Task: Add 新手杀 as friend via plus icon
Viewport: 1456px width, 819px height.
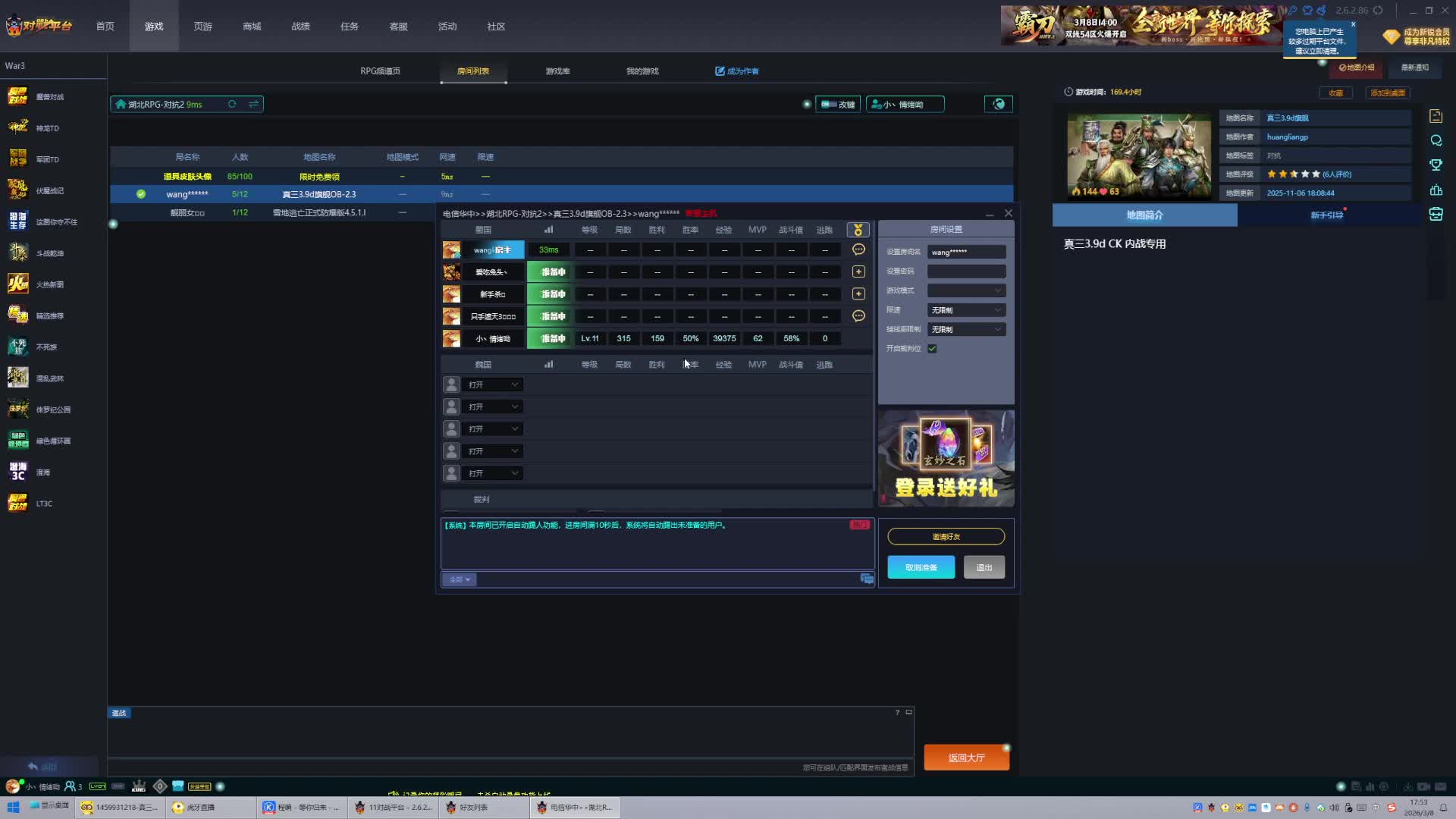Action: pos(858,293)
